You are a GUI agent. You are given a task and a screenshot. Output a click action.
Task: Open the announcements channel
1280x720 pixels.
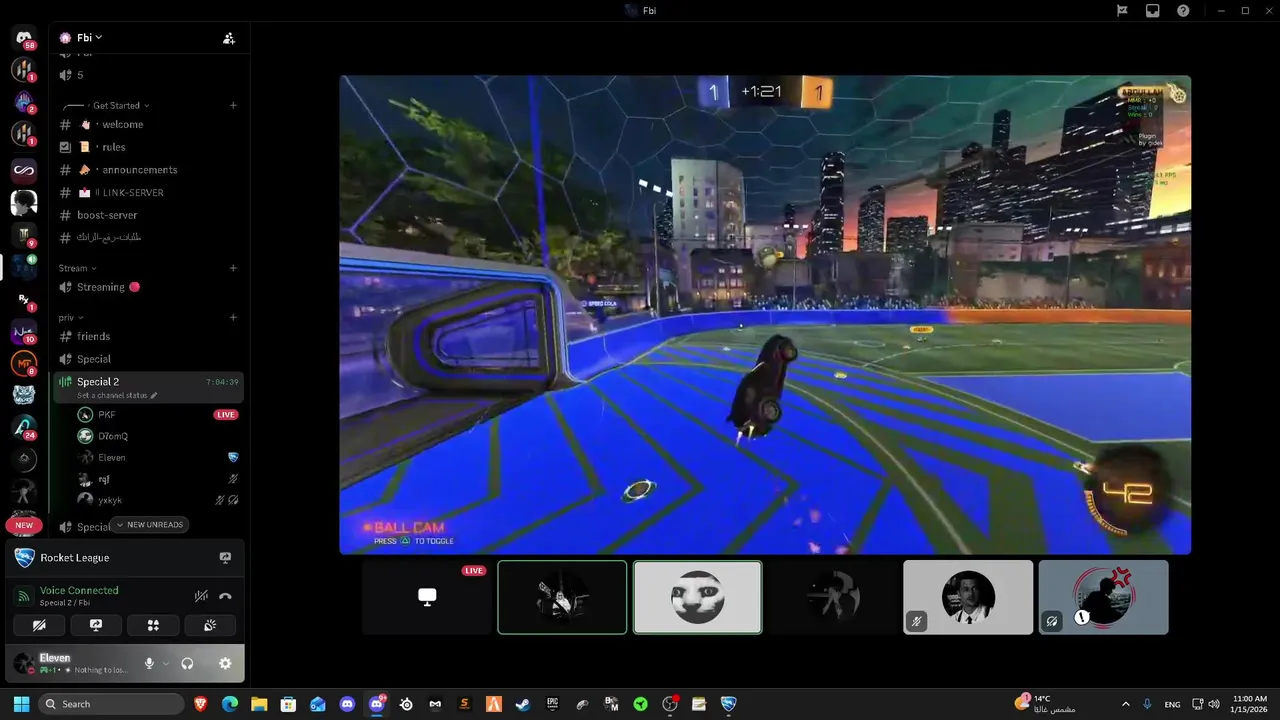(x=148, y=170)
